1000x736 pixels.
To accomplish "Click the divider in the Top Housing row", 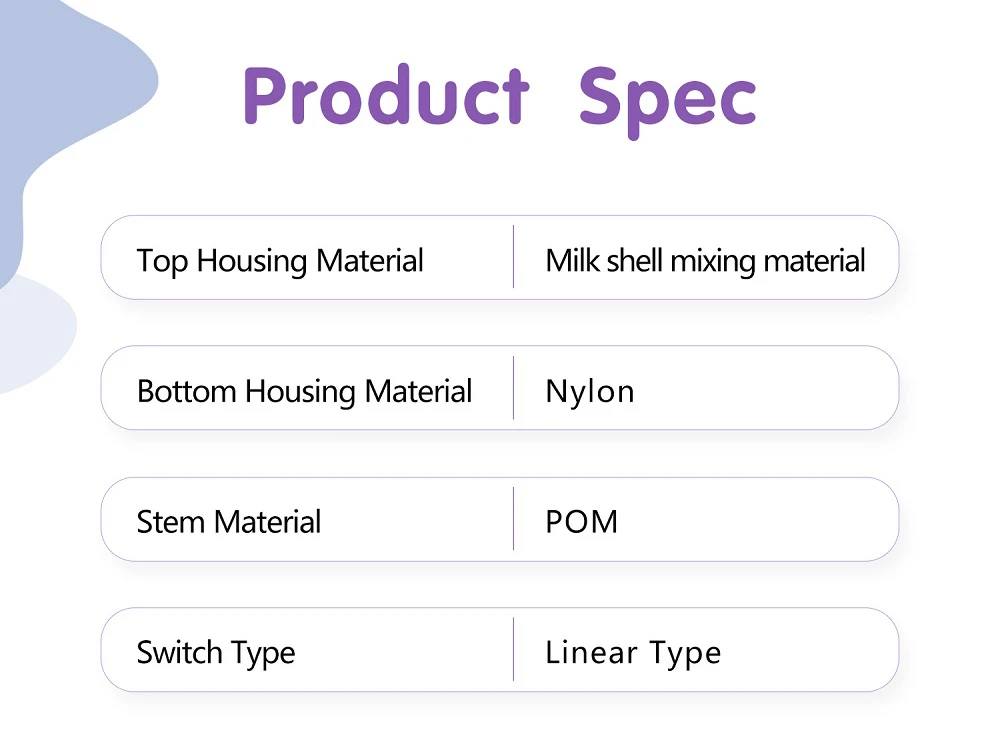I will (514, 257).
